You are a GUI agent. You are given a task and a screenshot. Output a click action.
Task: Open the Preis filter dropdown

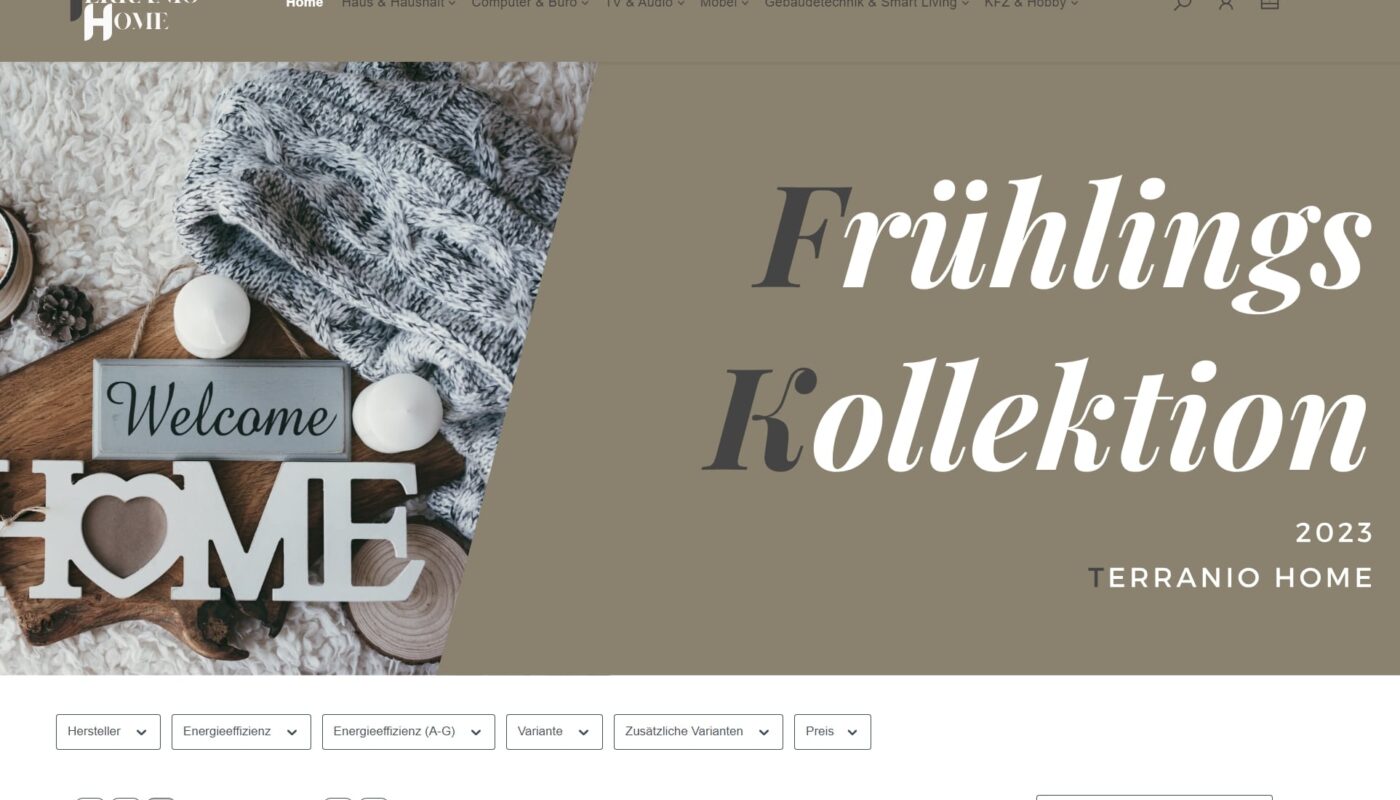click(832, 732)
